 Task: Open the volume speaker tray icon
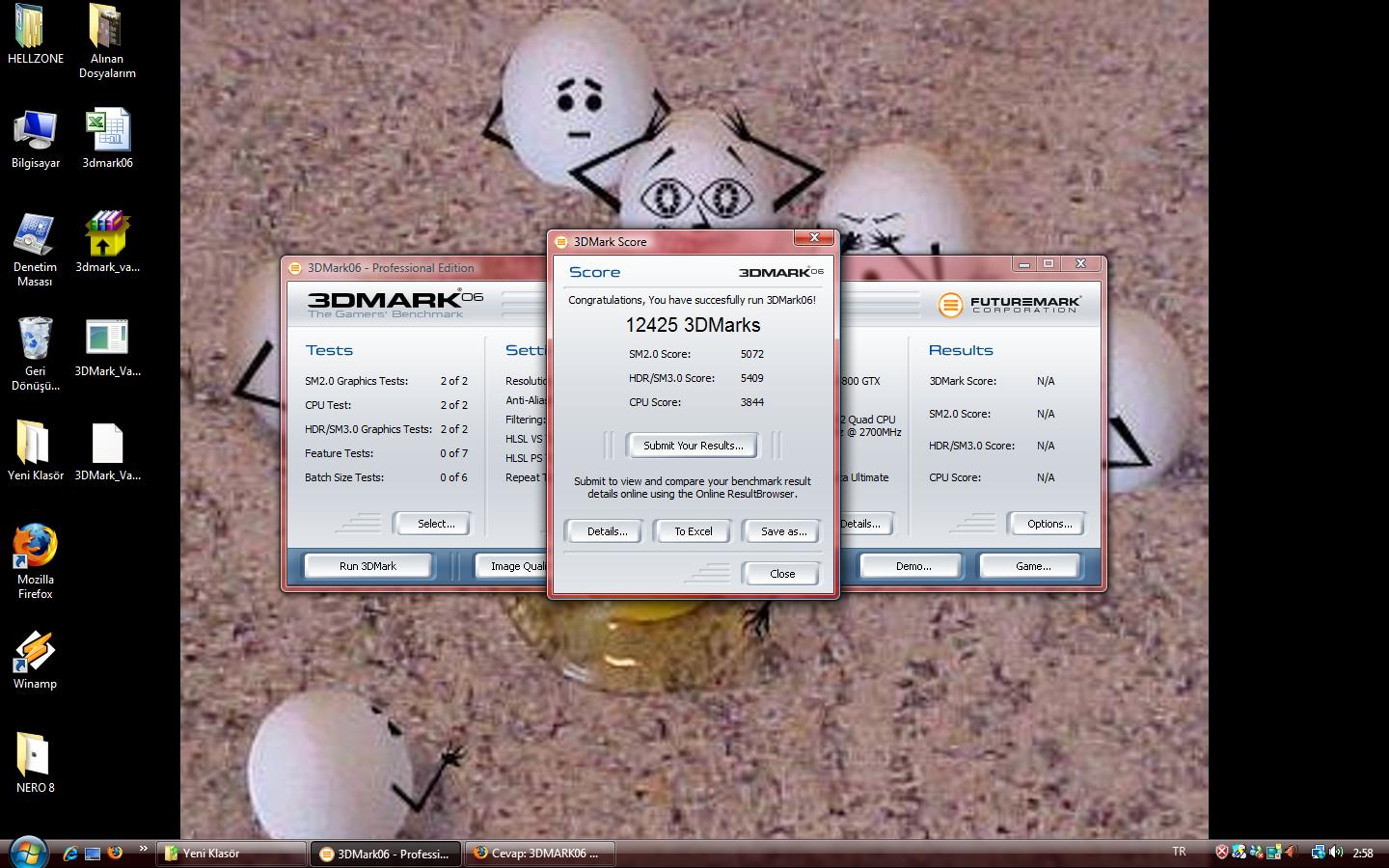1336,852
